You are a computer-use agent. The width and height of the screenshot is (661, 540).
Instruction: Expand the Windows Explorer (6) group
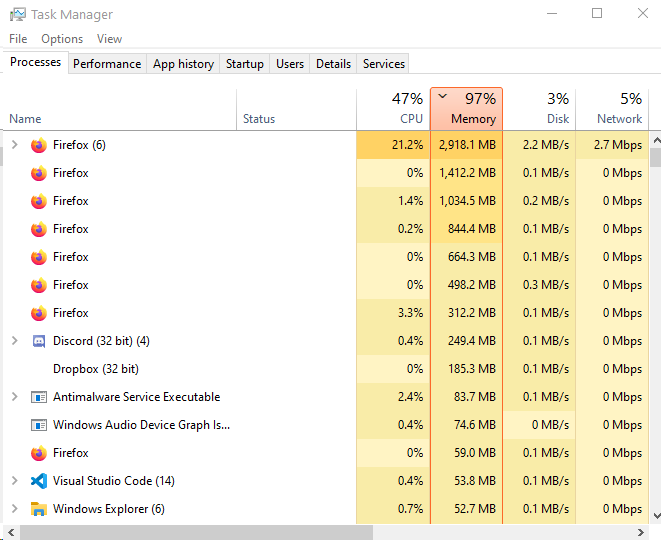[15, 509]
